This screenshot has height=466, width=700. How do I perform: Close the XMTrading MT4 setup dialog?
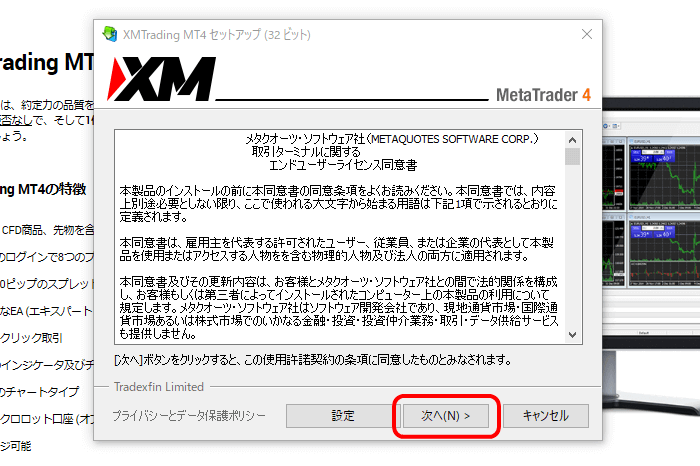[x=587, y=34]
